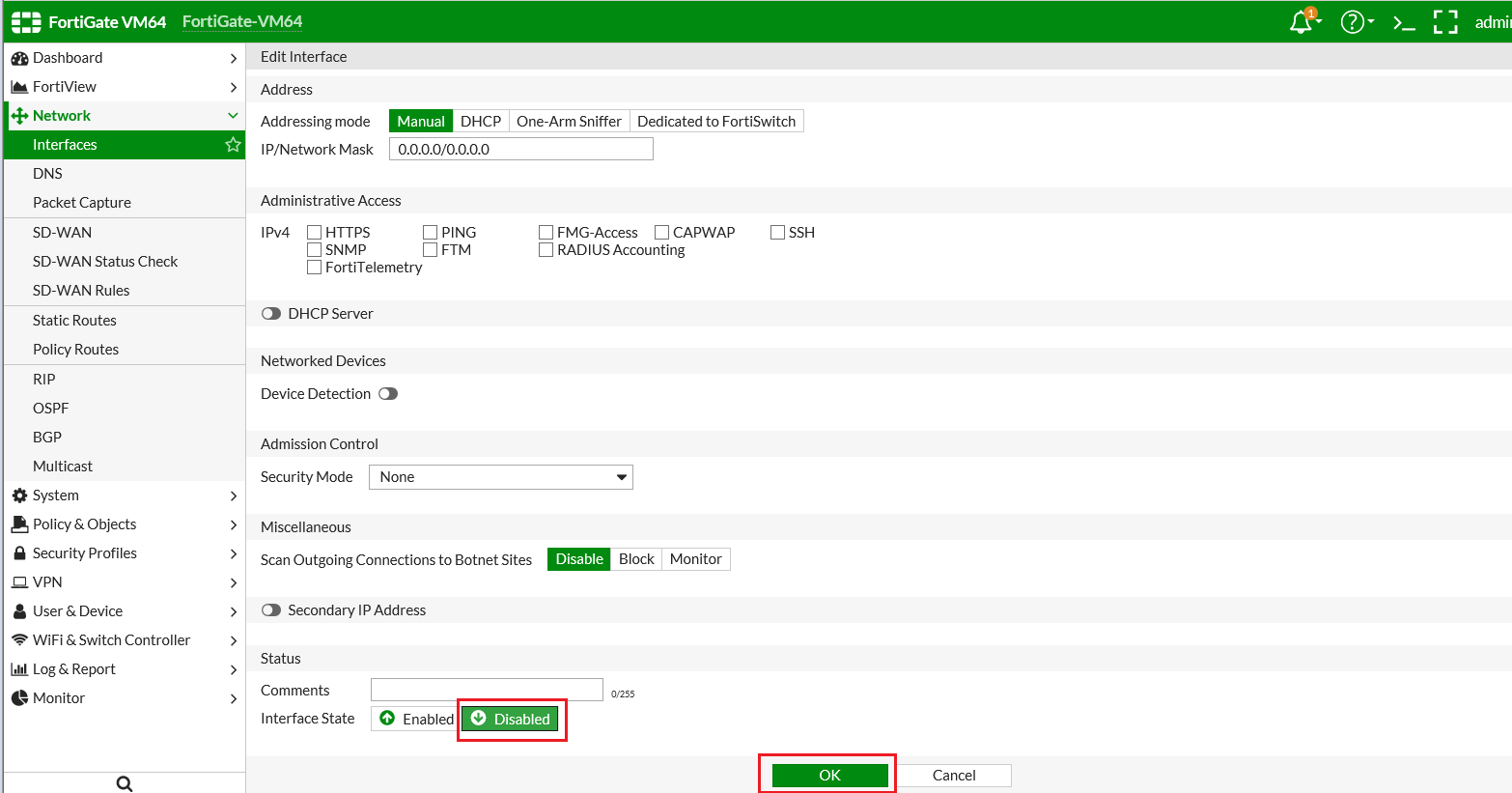1512x793 pixels.
Task: Open the help menu via question mark icon
Action: pyautogui.click(x=1351, y=20)
